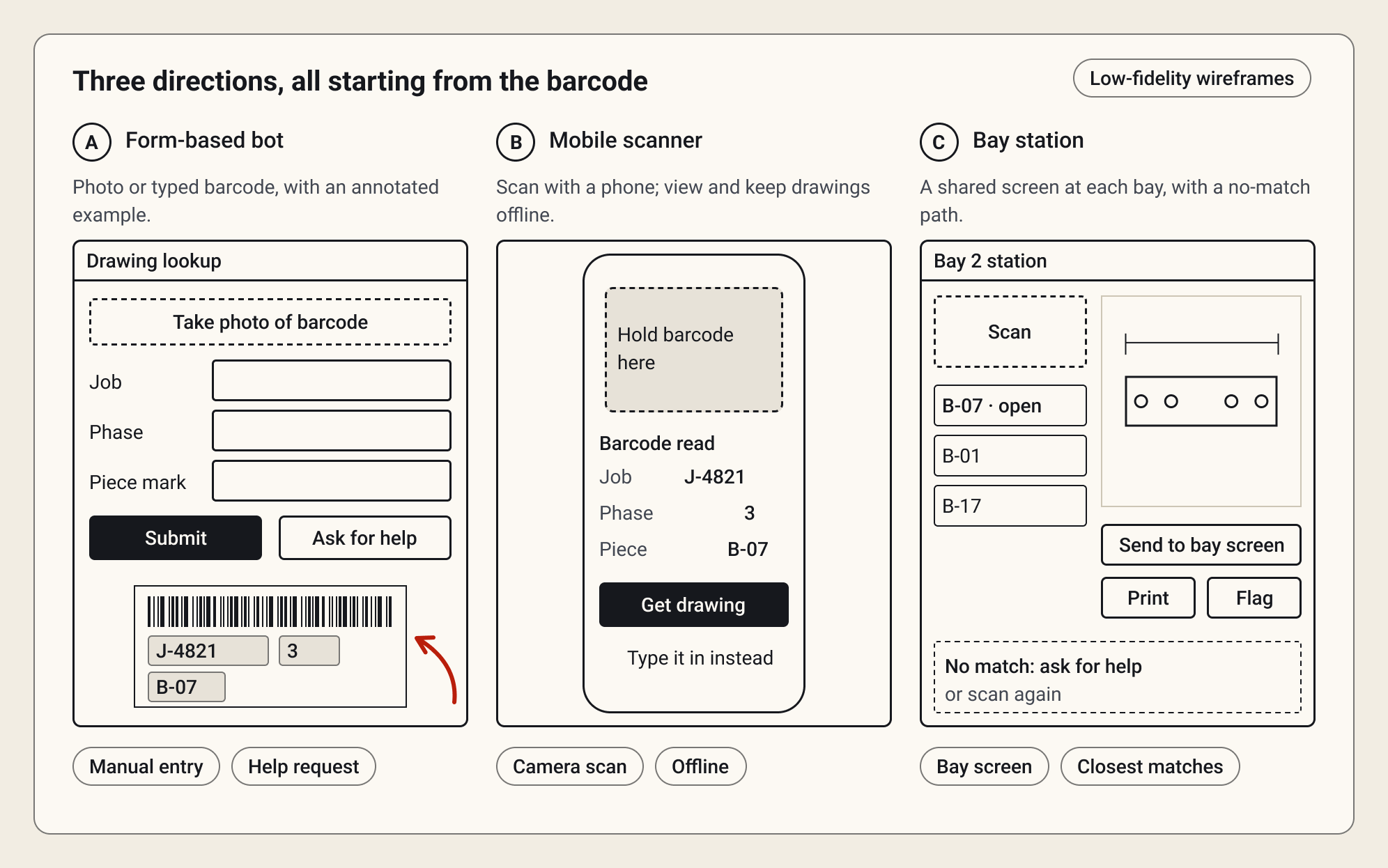Click Take photo of barcode area
This screenshot has height=868, width=1388.
[x=270, y=322]
